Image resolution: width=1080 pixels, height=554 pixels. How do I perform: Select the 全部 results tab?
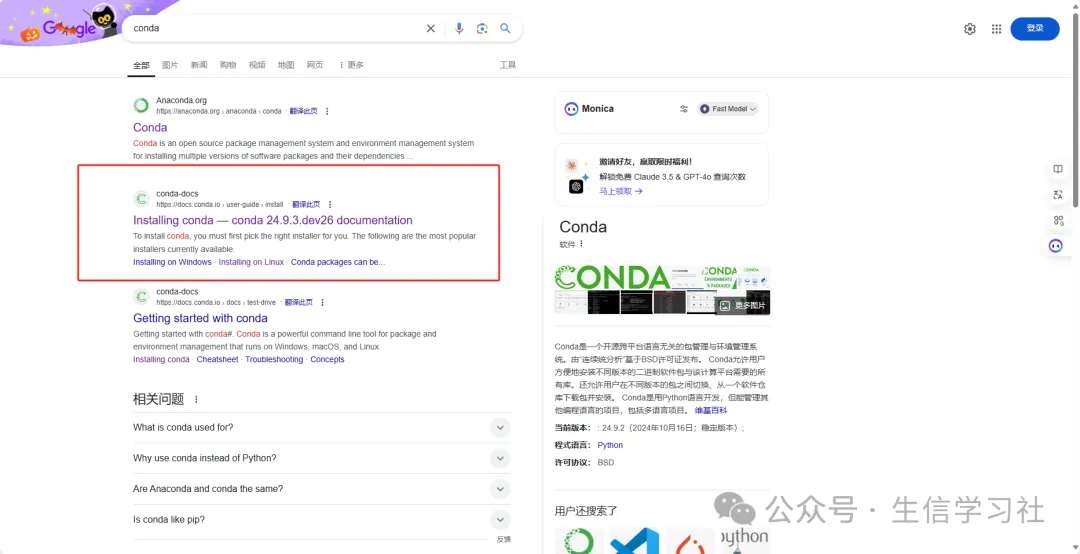pos(141,65)
